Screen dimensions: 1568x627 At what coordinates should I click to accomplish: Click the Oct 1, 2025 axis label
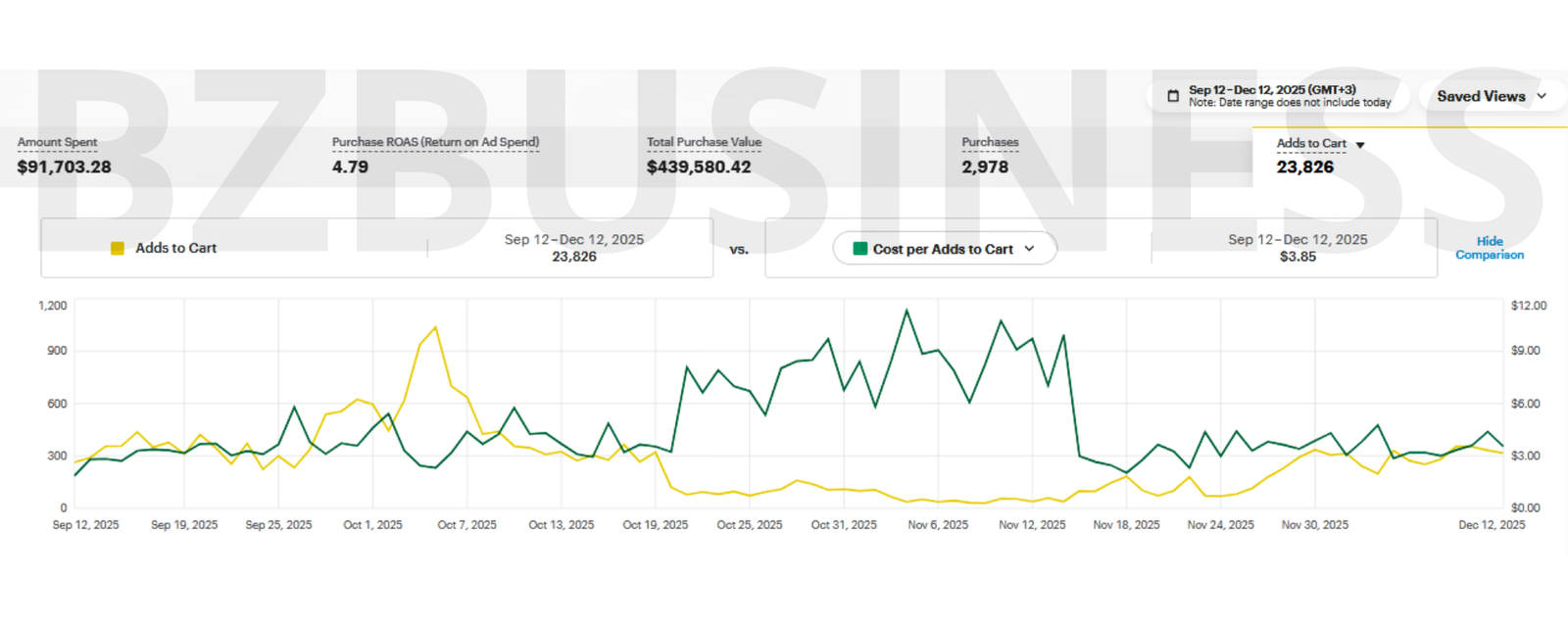pos(372,525)
